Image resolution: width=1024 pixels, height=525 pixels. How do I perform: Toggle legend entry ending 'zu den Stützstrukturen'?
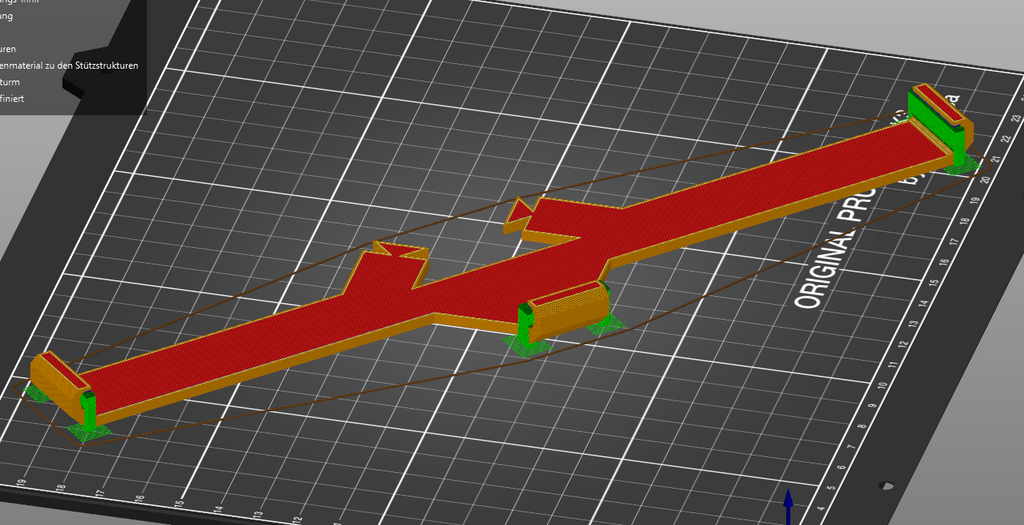[69, 65]
